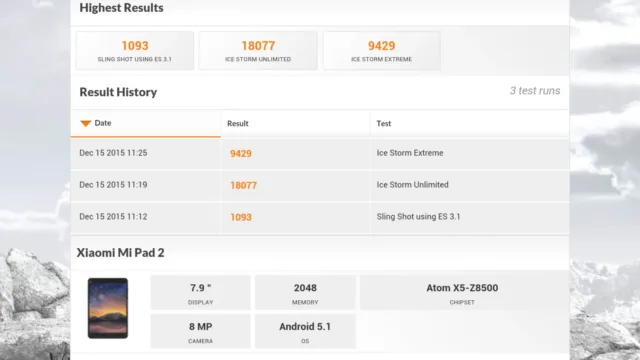The image size is (640, 360).
Task: Click the 3 test runs label
Action: click(535, 91)
